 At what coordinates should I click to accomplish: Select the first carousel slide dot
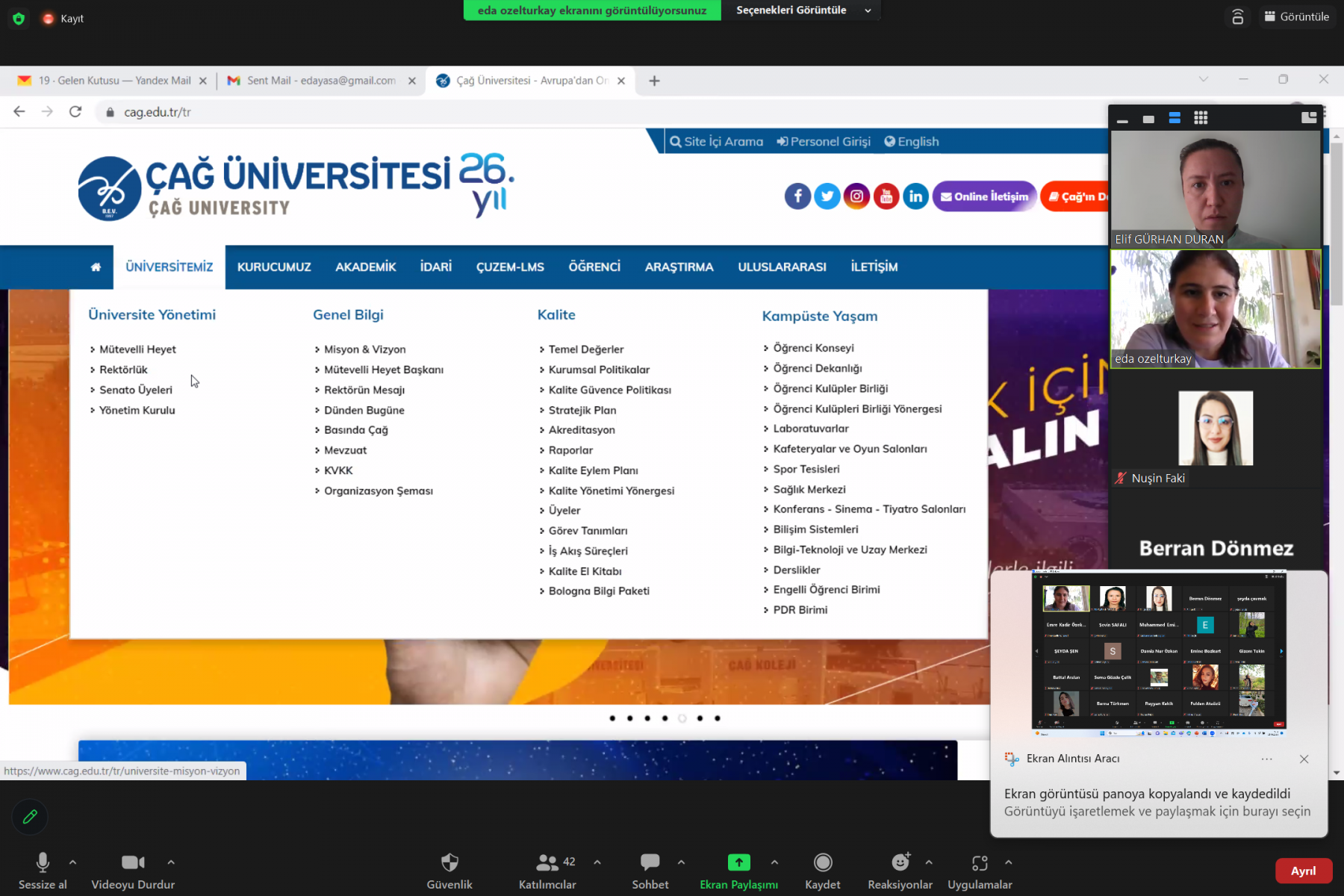(612, 718)
